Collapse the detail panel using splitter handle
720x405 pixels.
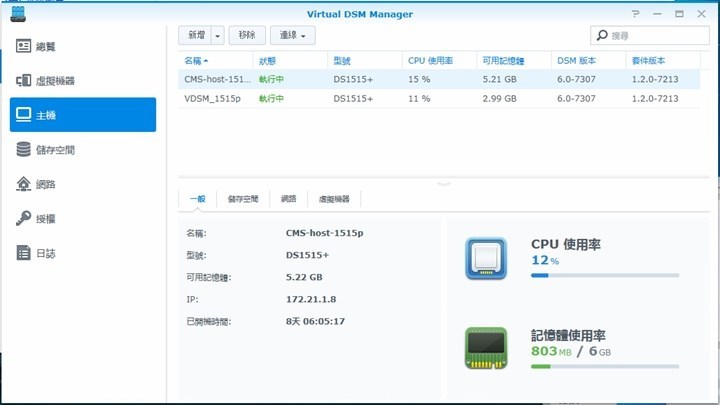pos(441,183)
